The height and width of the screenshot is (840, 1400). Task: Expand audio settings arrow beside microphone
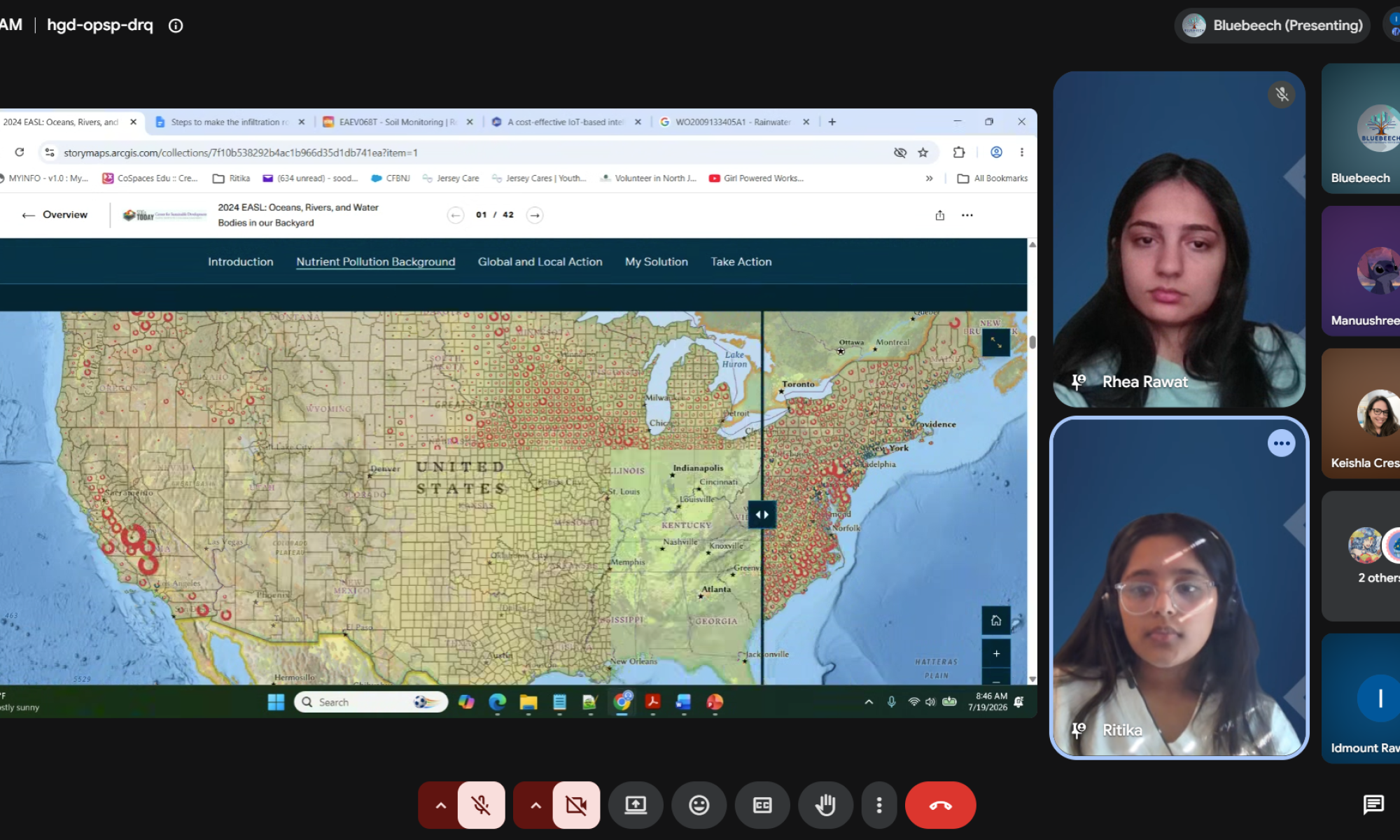tap(440, 805)
